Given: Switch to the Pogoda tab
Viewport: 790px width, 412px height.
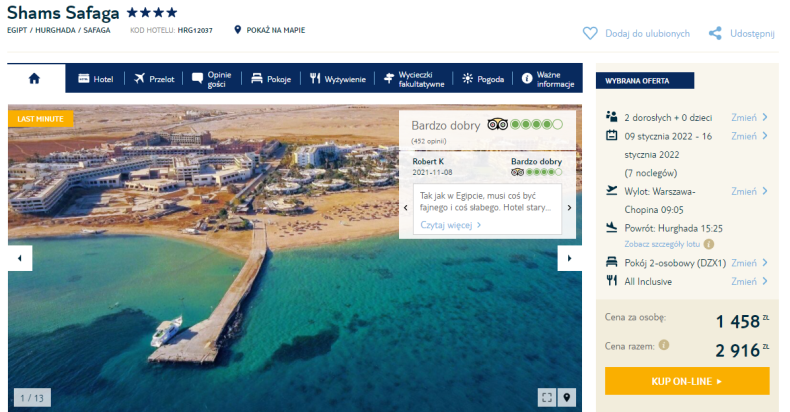Looking at the screenshot, I should pyautogui.click(x=483, y=79).
